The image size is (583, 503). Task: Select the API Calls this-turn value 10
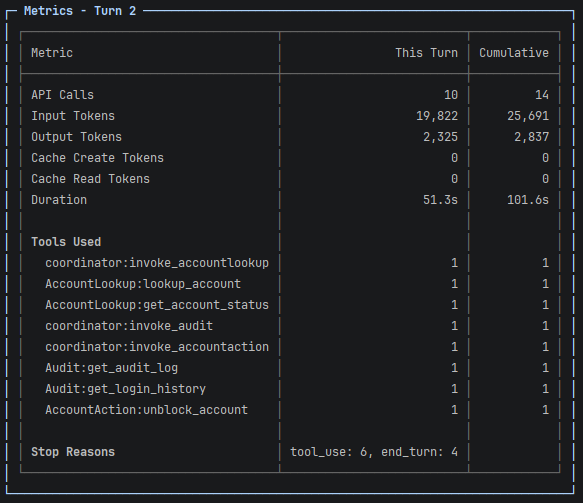[451, 95]
